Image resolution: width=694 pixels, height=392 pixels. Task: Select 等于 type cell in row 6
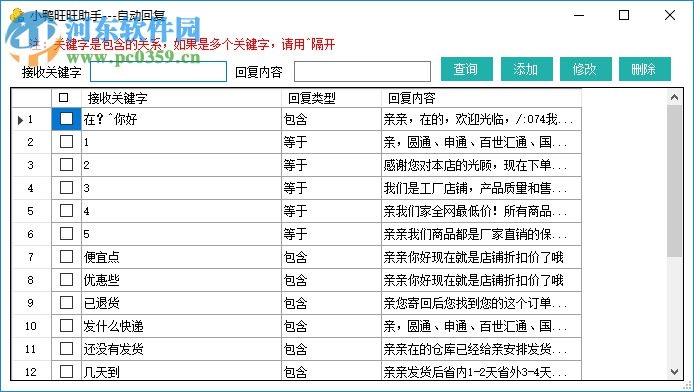332,234
